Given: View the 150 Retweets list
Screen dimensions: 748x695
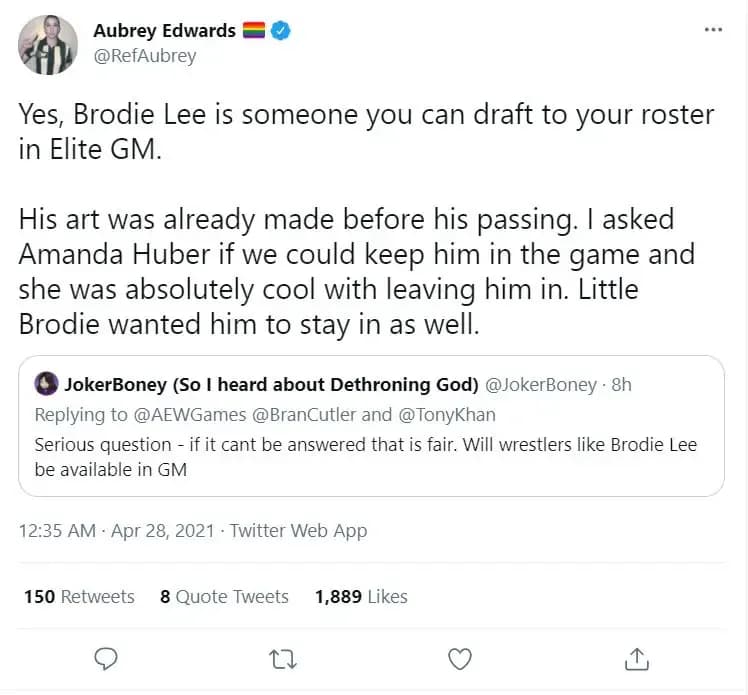Looking at the screenshot, I should point(79,596).
